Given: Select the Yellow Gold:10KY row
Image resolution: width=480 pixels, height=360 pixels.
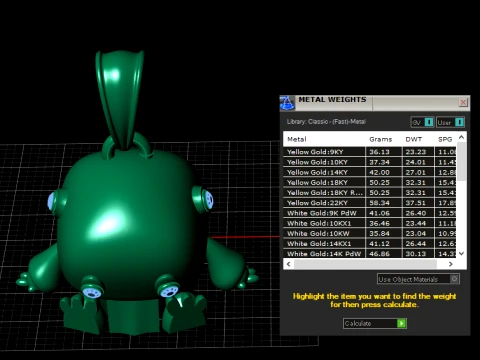Looking at the screenshot, I should (x=370, y=162).
